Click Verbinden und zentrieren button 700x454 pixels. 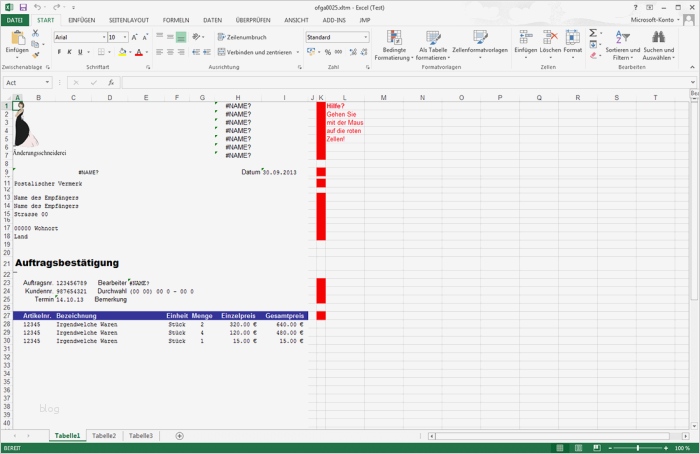255,52
